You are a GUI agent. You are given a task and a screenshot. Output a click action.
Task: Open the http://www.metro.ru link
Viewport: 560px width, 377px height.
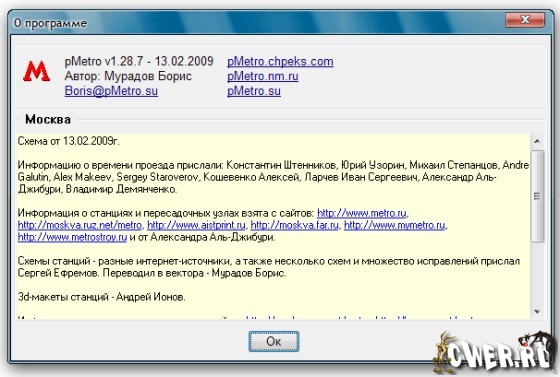tap(361, 213)
